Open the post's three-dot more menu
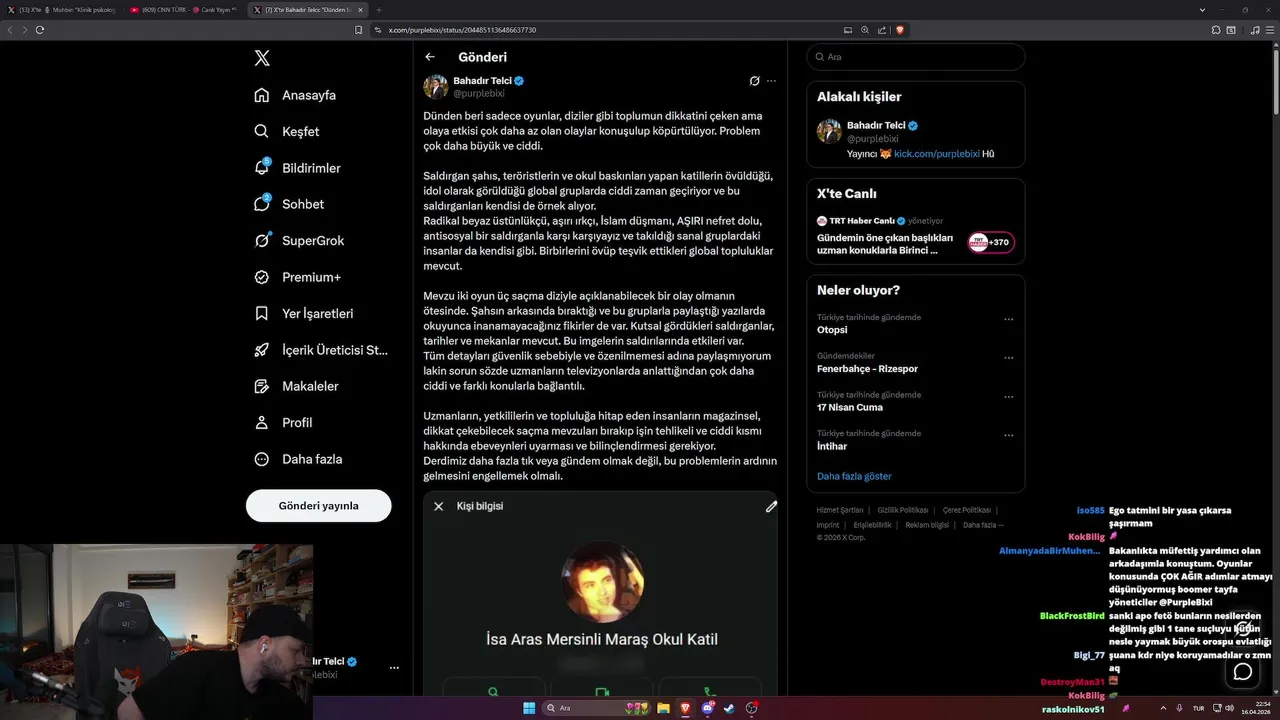1280x720 pixels. [771, 81]
